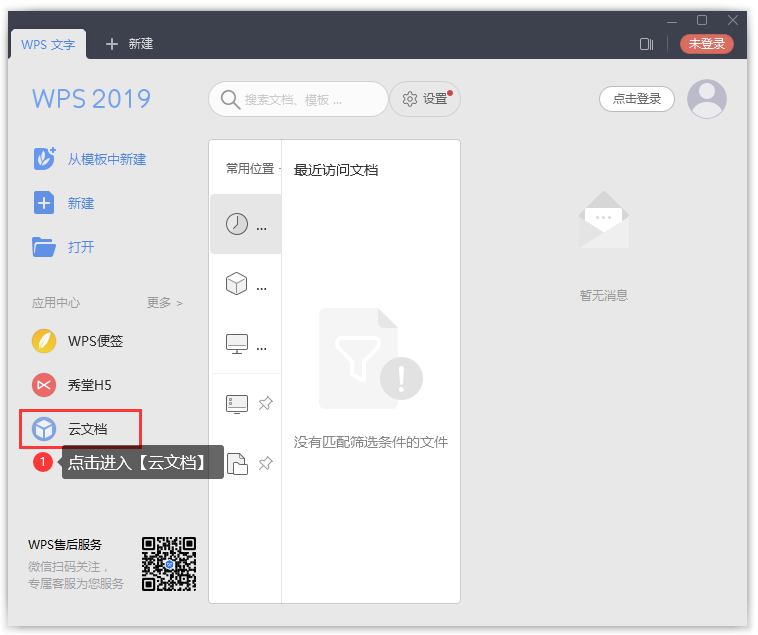758x635 pixels.
Task: Click the user avatar icon
Action: click(x=707, y=99)
